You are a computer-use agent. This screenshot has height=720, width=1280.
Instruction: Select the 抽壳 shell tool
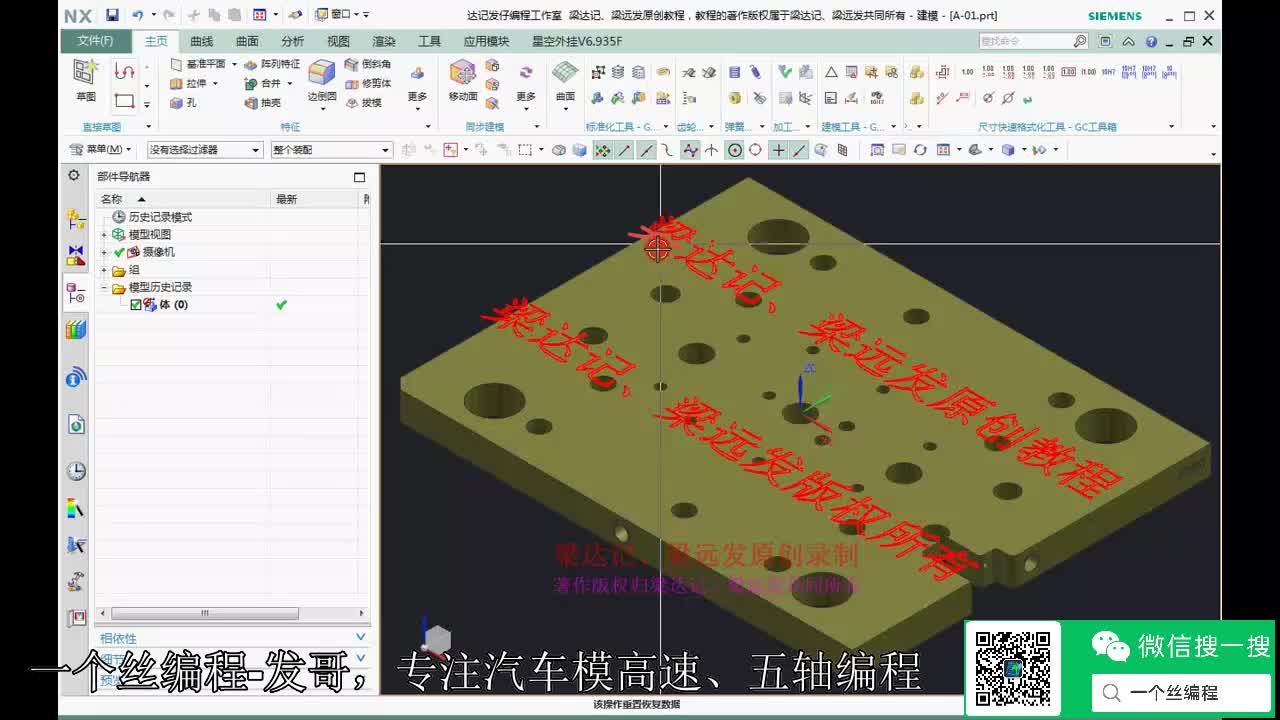(264, 102)
